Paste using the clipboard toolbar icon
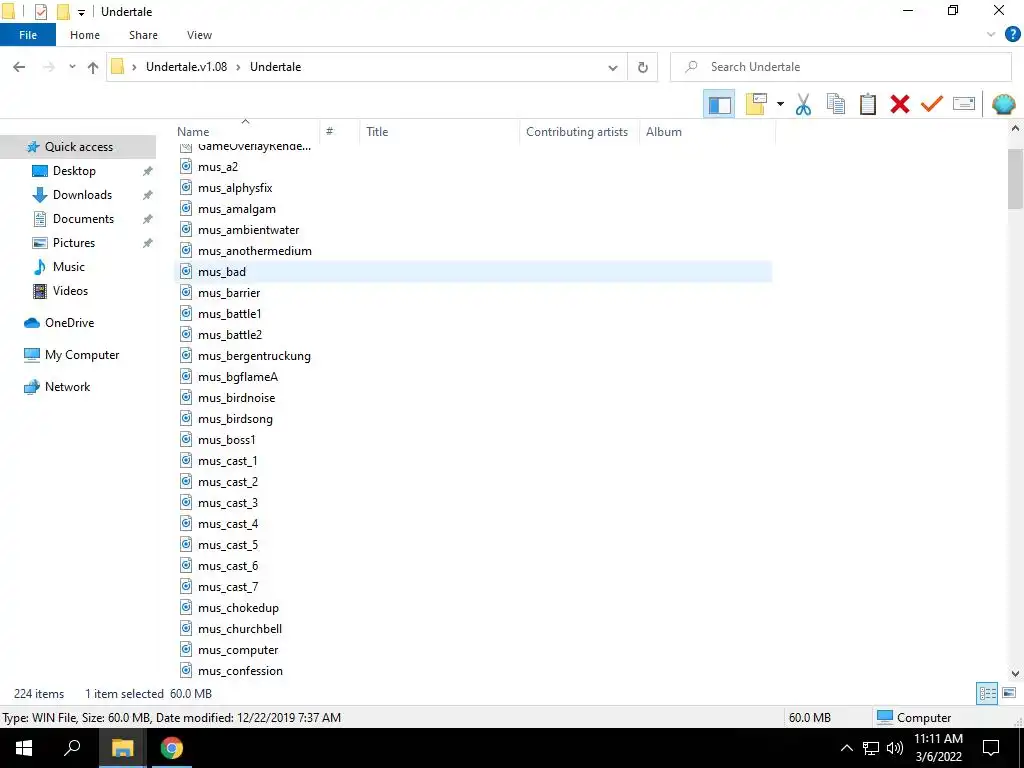1024x768 pixels. [867, 104]
